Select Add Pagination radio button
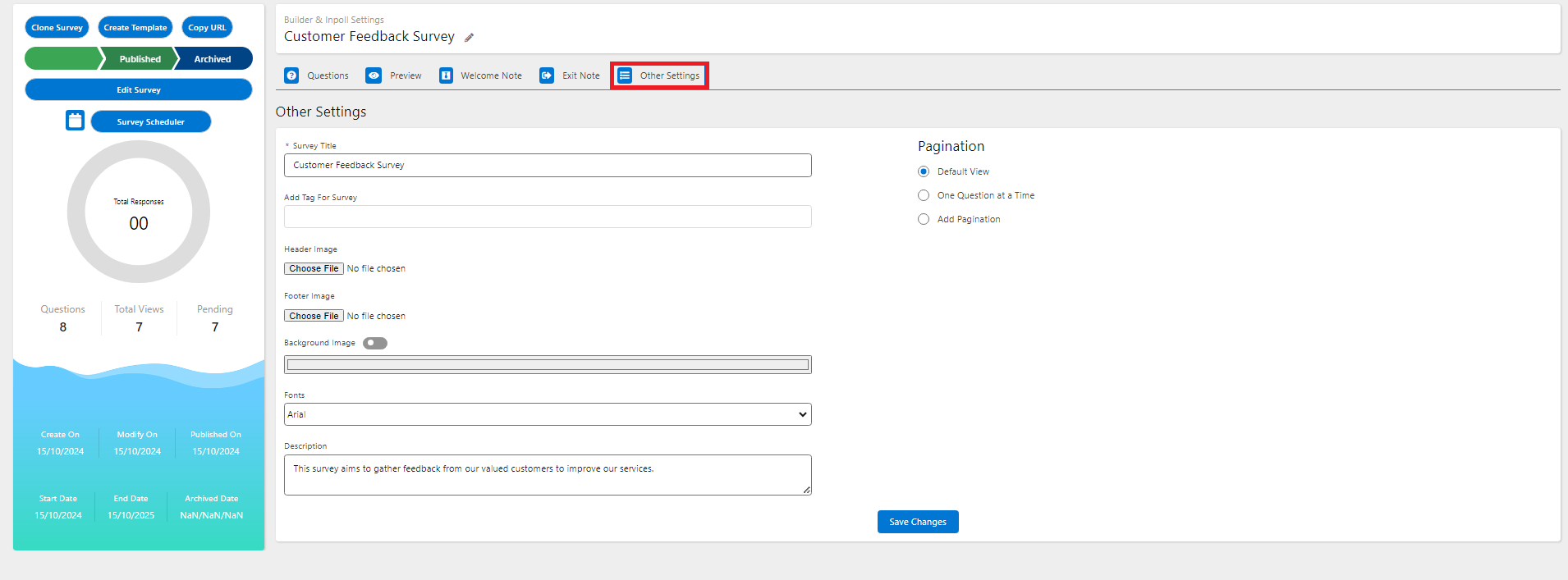 point(924,219)
